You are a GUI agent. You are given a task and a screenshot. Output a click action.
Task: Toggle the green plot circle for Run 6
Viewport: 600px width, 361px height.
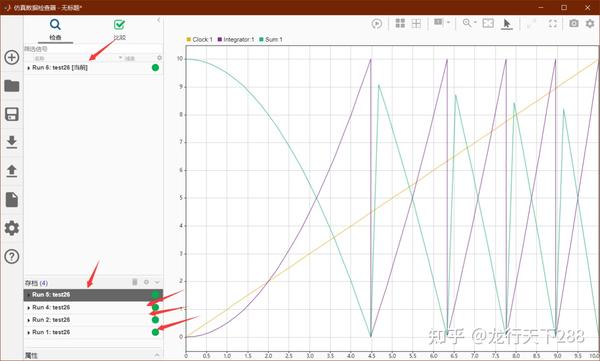(155, 67)
